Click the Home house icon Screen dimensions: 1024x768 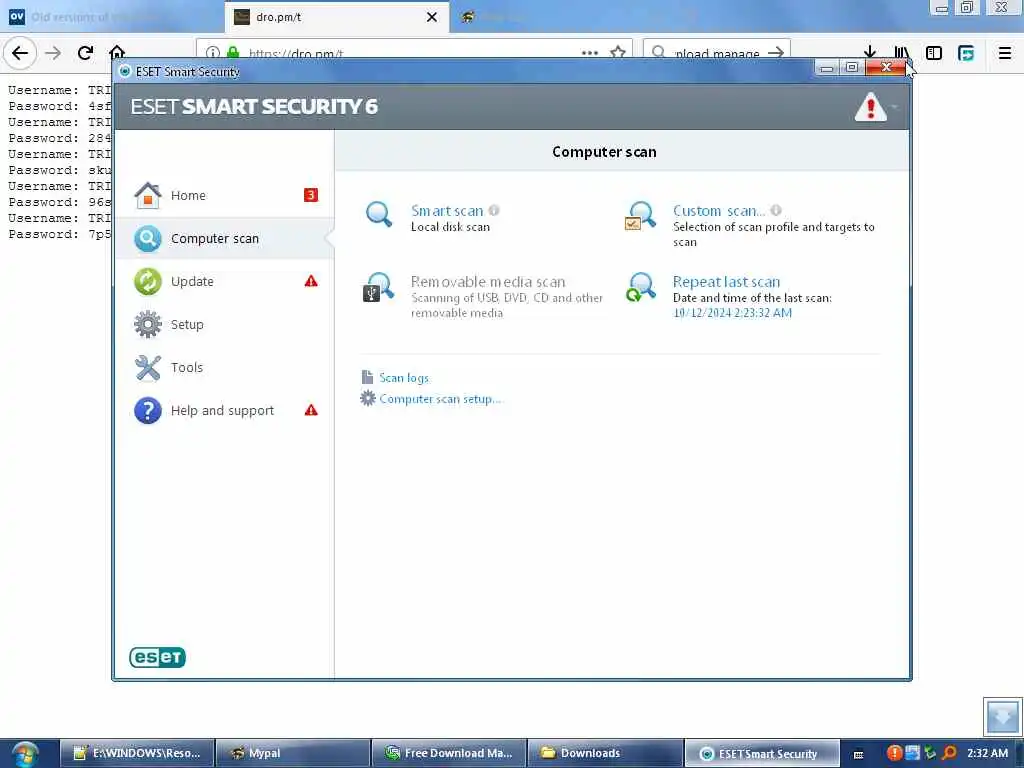(148, 195)
